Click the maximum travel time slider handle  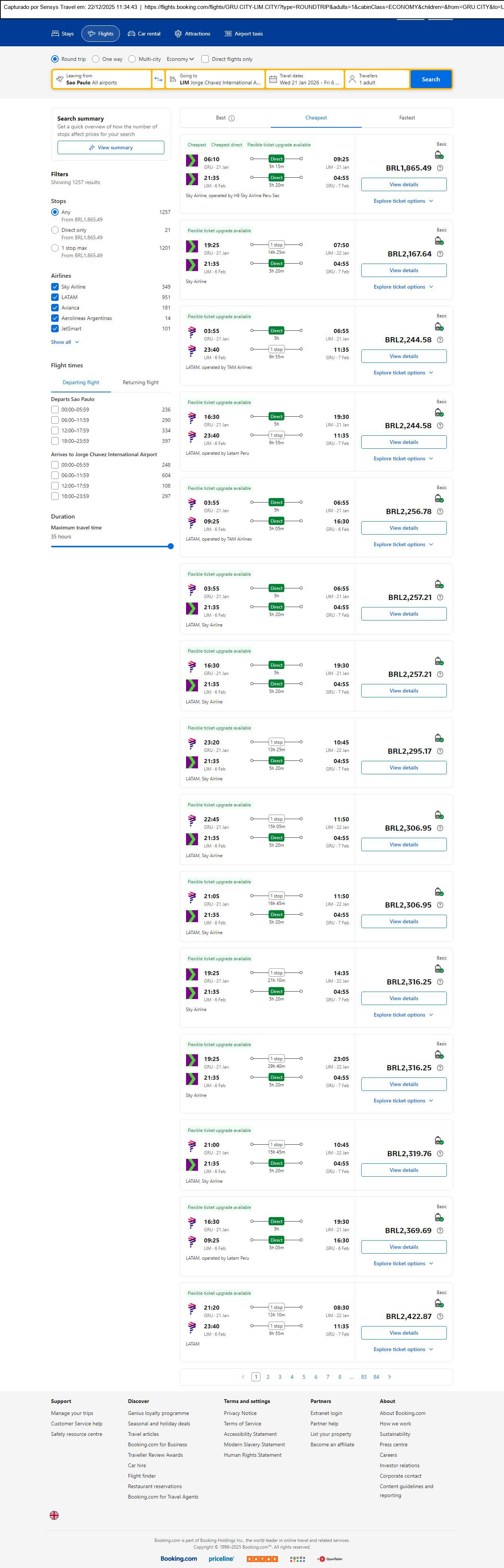[171, 546]
